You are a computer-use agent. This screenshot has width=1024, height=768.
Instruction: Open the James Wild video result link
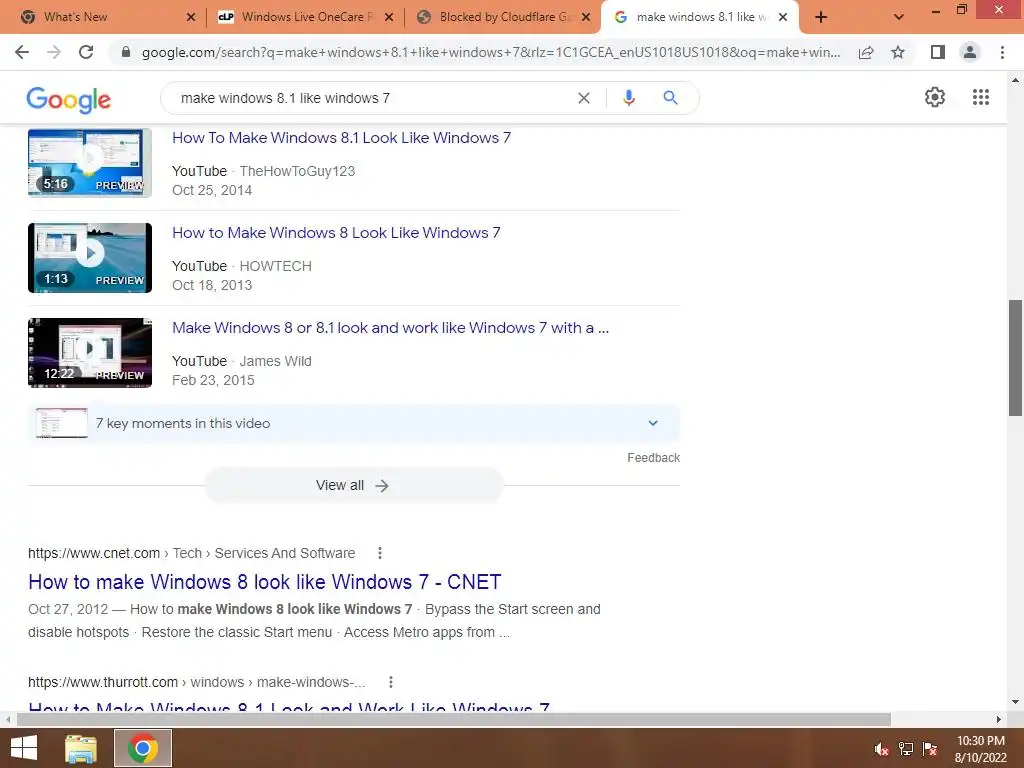391,328
